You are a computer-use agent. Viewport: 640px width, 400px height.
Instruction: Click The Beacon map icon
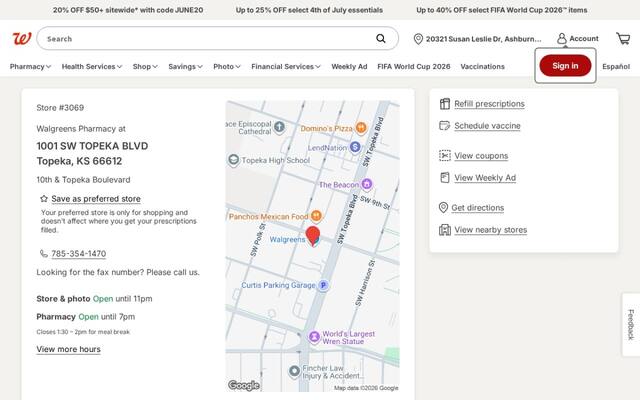[367, 184]
